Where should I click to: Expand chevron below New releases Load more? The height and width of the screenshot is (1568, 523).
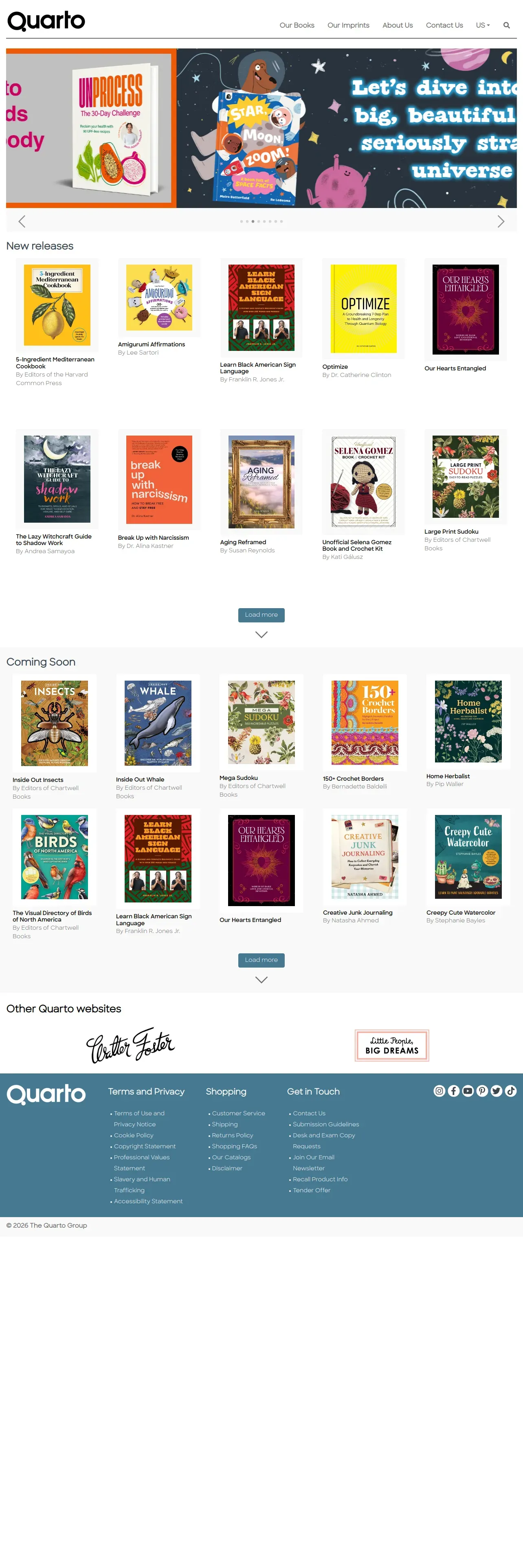click(x=261, y=634)
